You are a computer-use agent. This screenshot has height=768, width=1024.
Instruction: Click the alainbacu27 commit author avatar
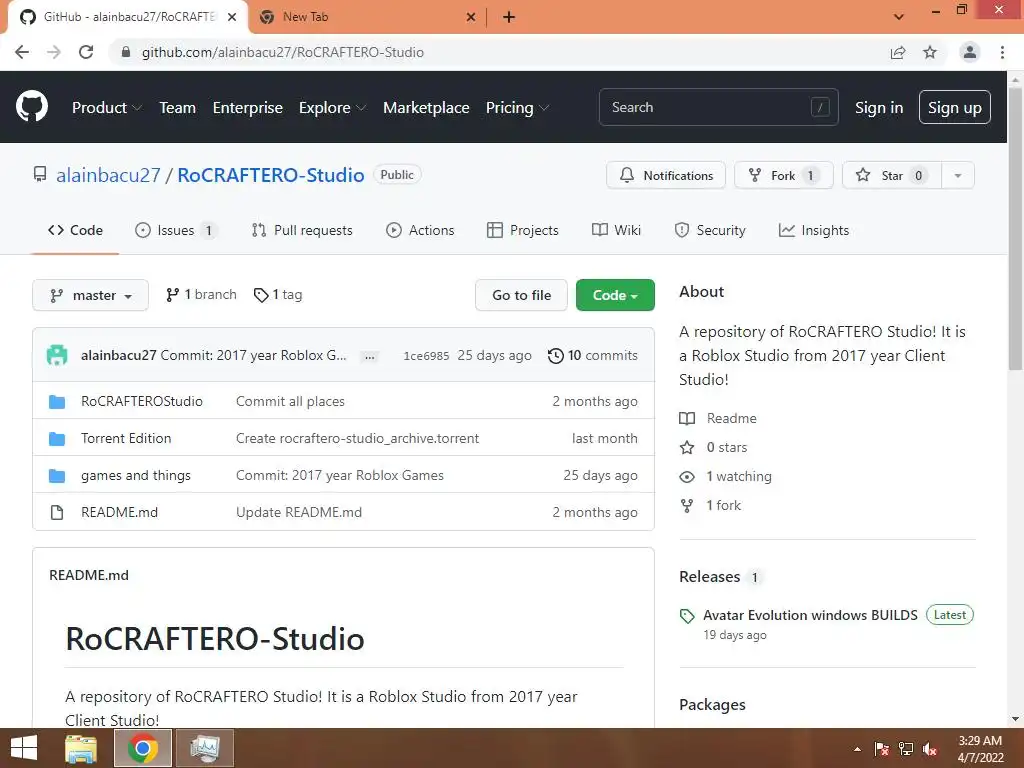[57, 355]
